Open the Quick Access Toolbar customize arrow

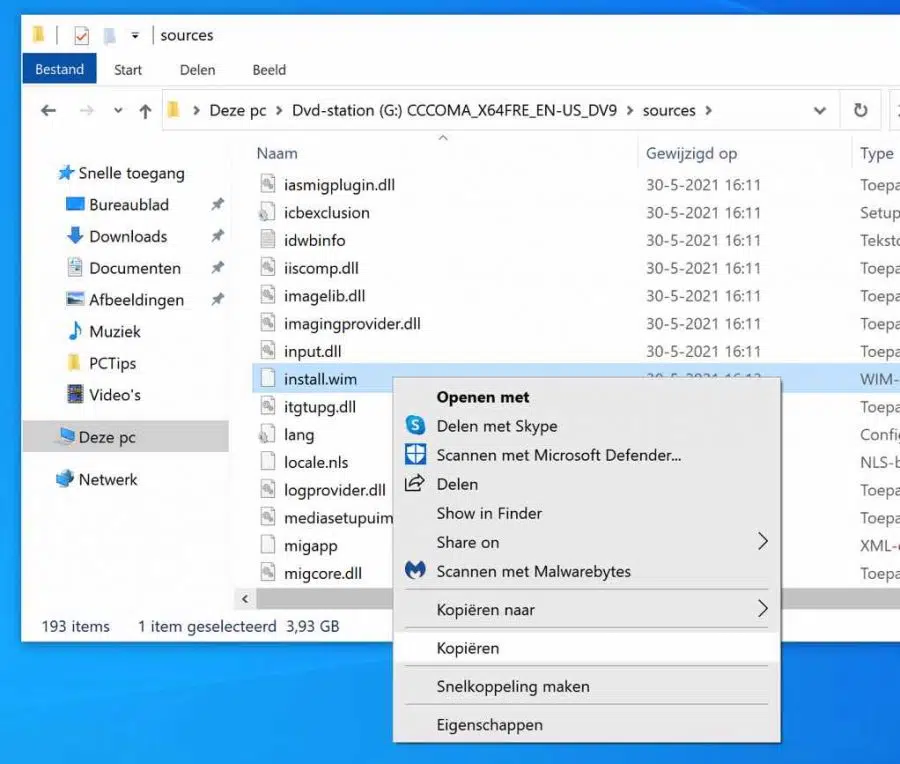[x=135, y=36]
